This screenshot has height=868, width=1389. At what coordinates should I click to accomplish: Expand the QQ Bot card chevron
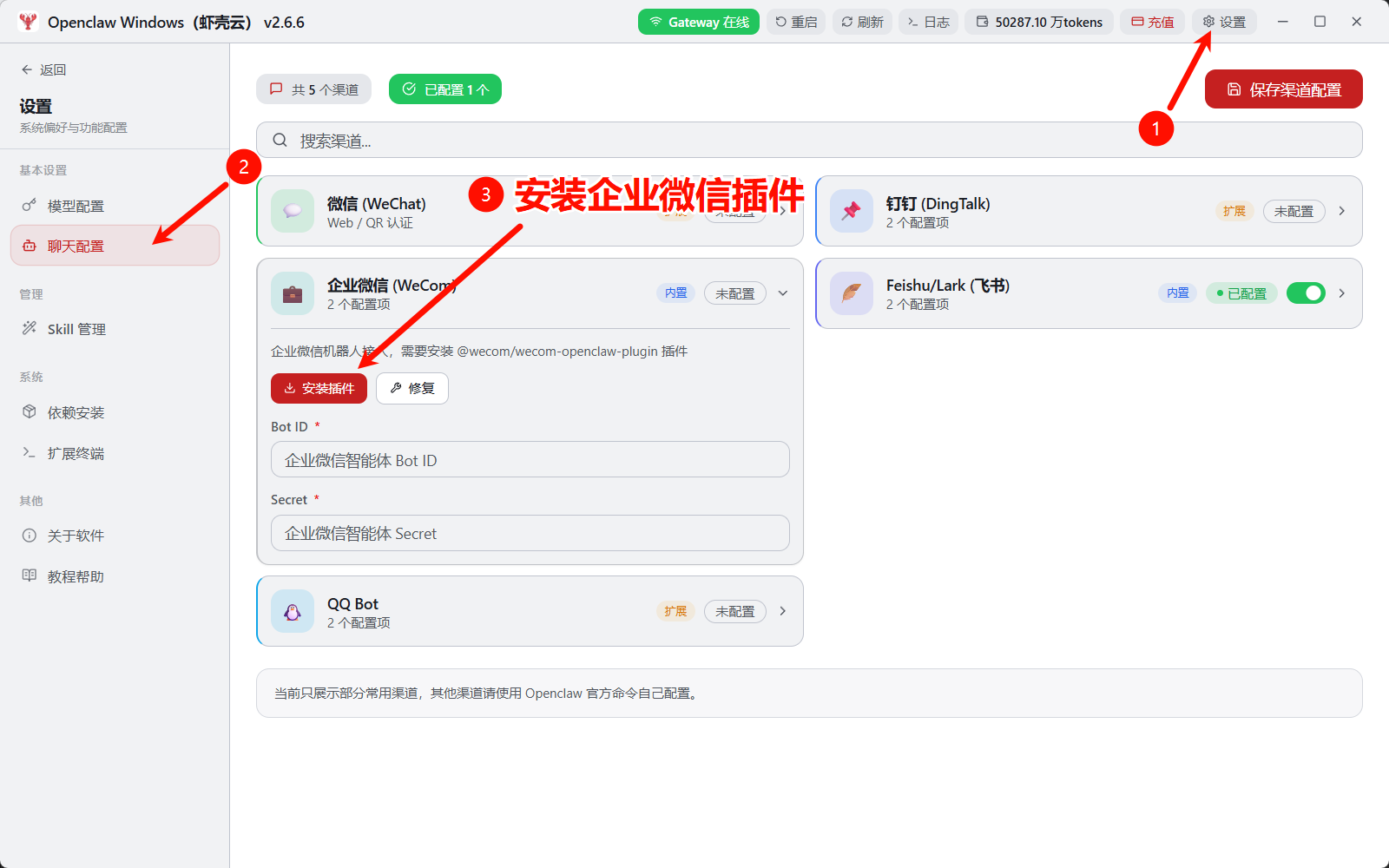coord(783,611)
